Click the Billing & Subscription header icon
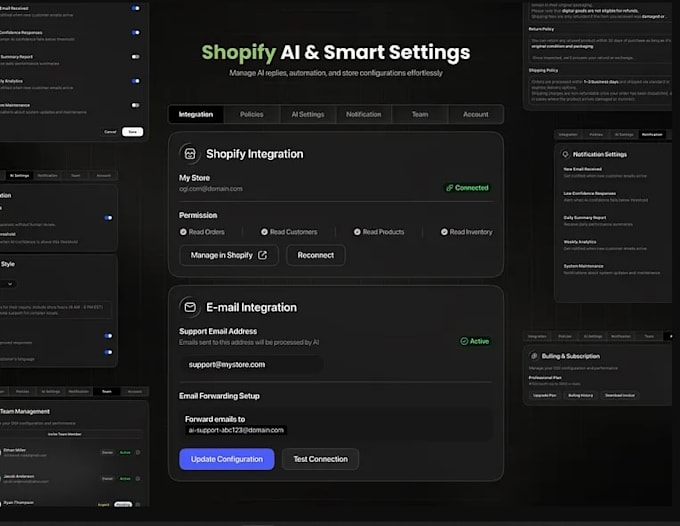 [x=534, y=356]
